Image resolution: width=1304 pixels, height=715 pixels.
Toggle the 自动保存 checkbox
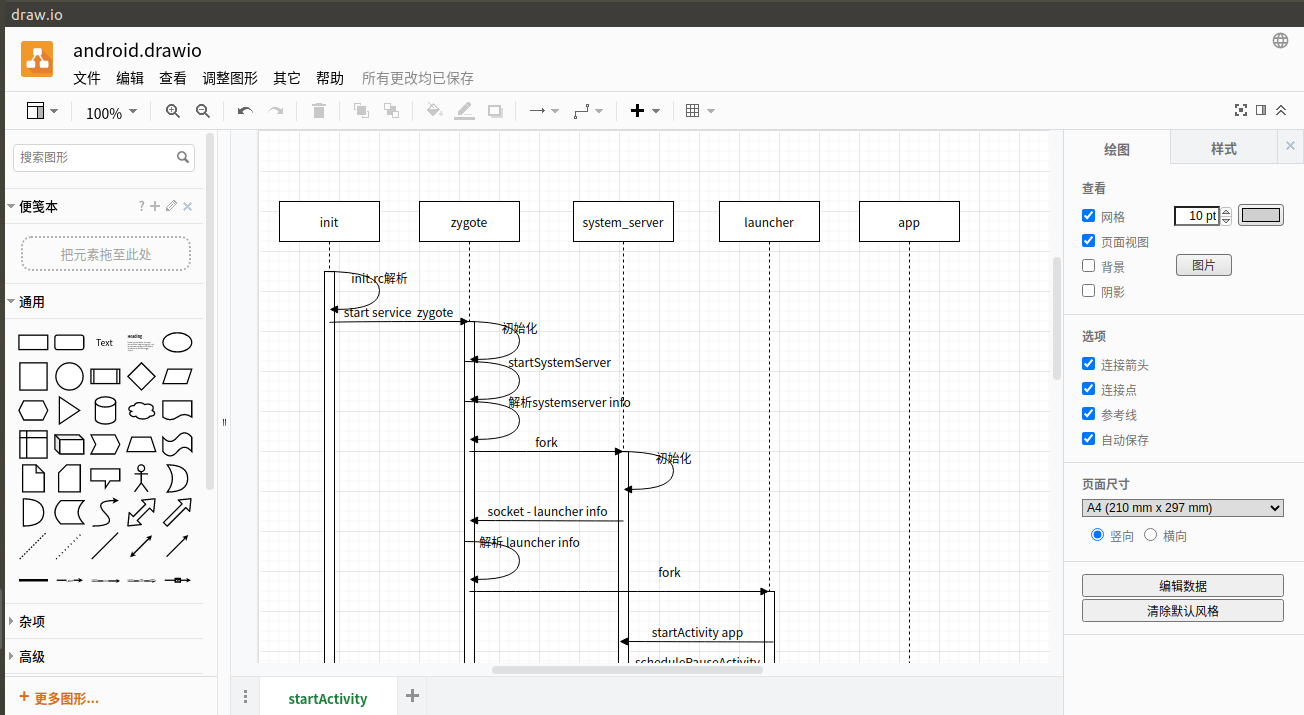[x=1089, y=438]
